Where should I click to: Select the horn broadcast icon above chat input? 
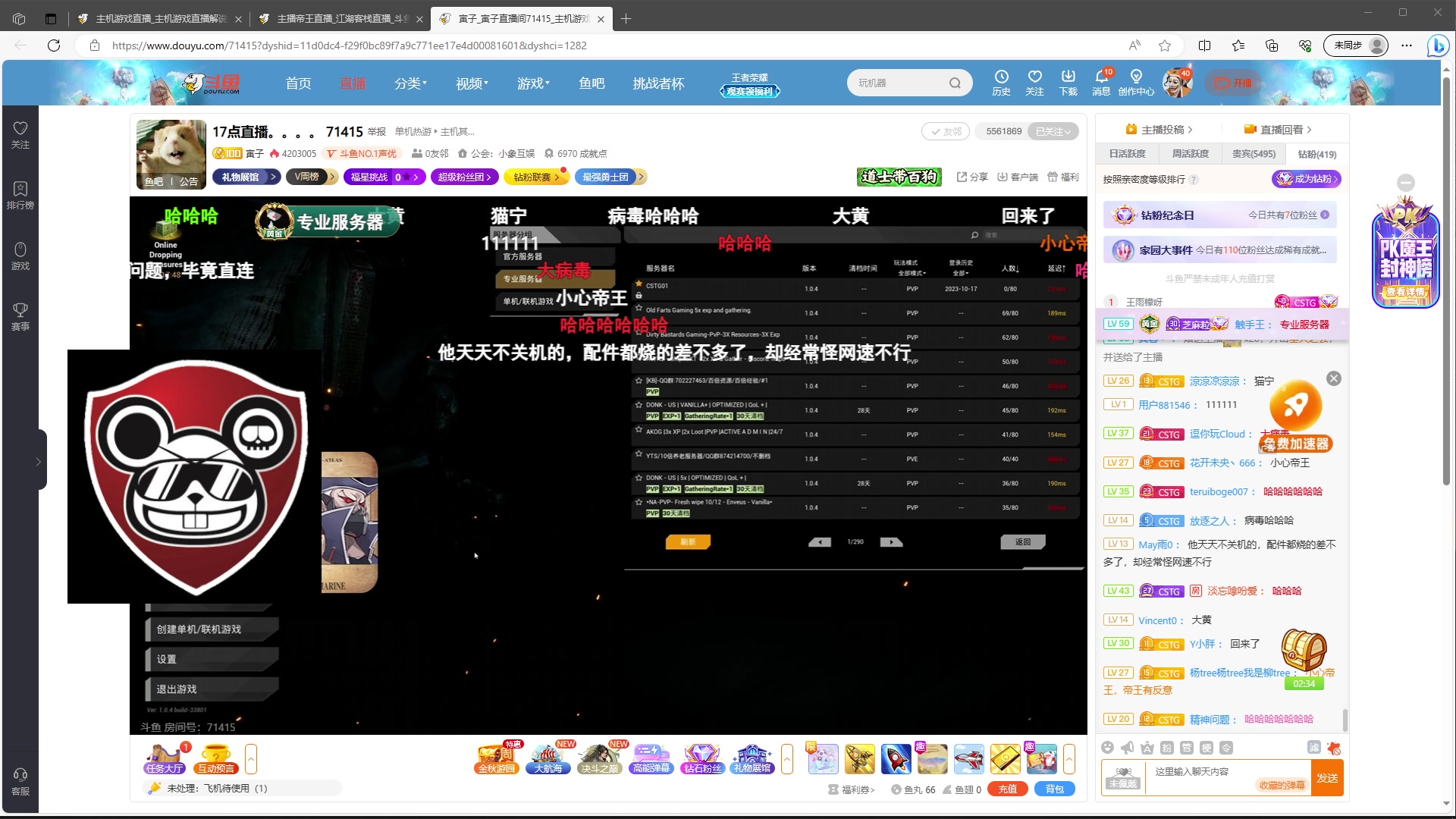(x=1127, y=748)
